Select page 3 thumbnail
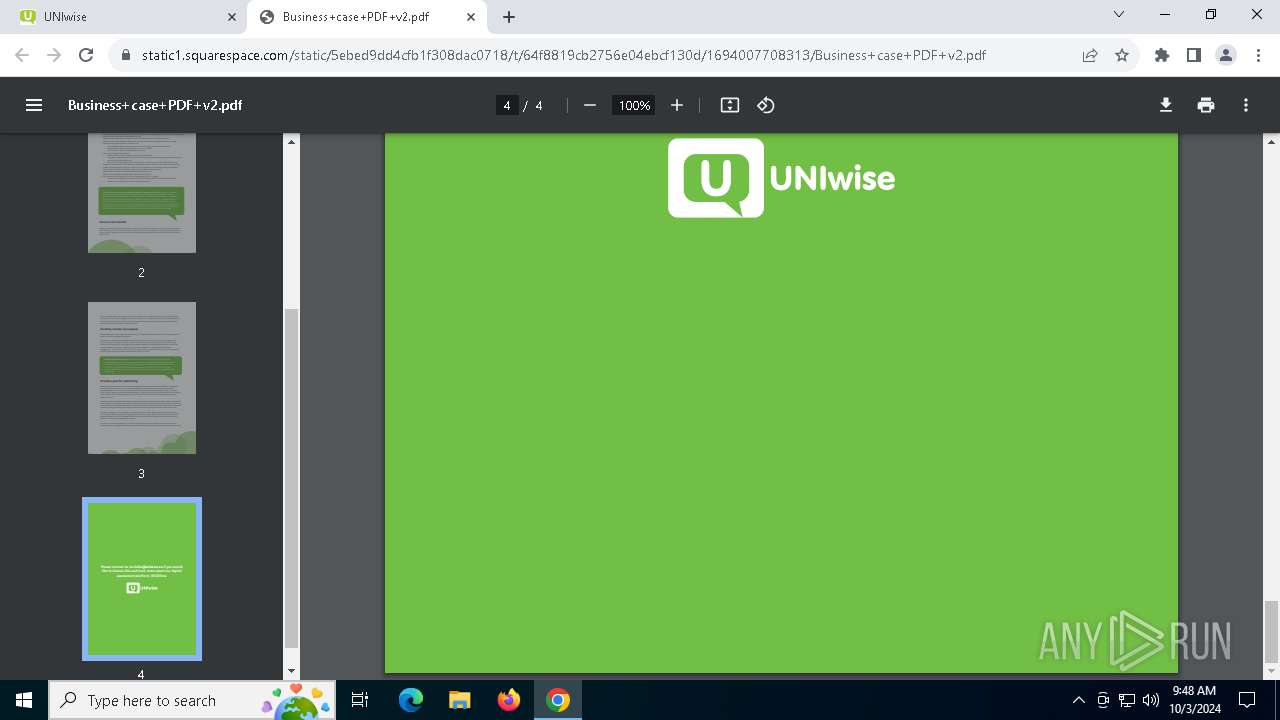Screen dimensions: 1280x720 142,378
